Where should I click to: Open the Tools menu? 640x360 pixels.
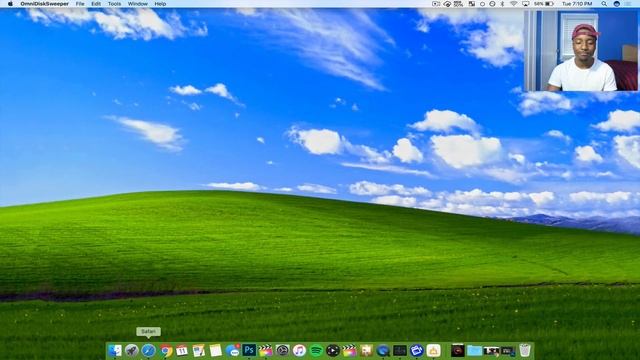114,4
